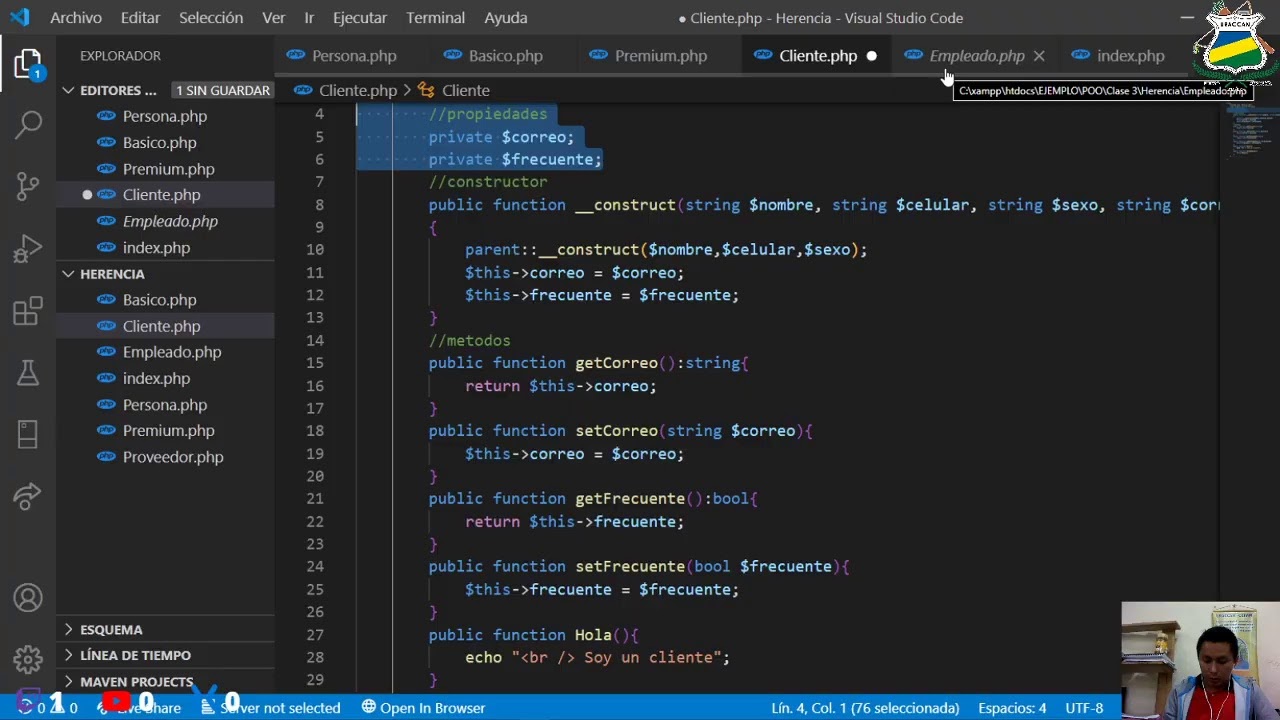Open the Selección menu

click(x=211, y=18)
